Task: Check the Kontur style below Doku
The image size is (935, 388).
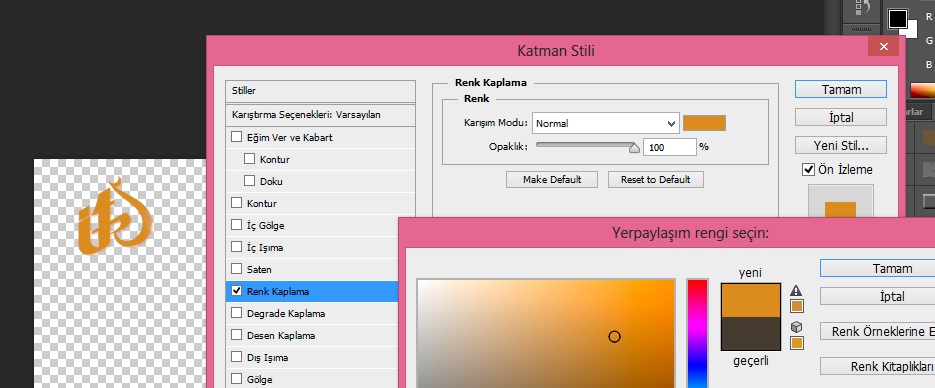Action: pos(237,203)
